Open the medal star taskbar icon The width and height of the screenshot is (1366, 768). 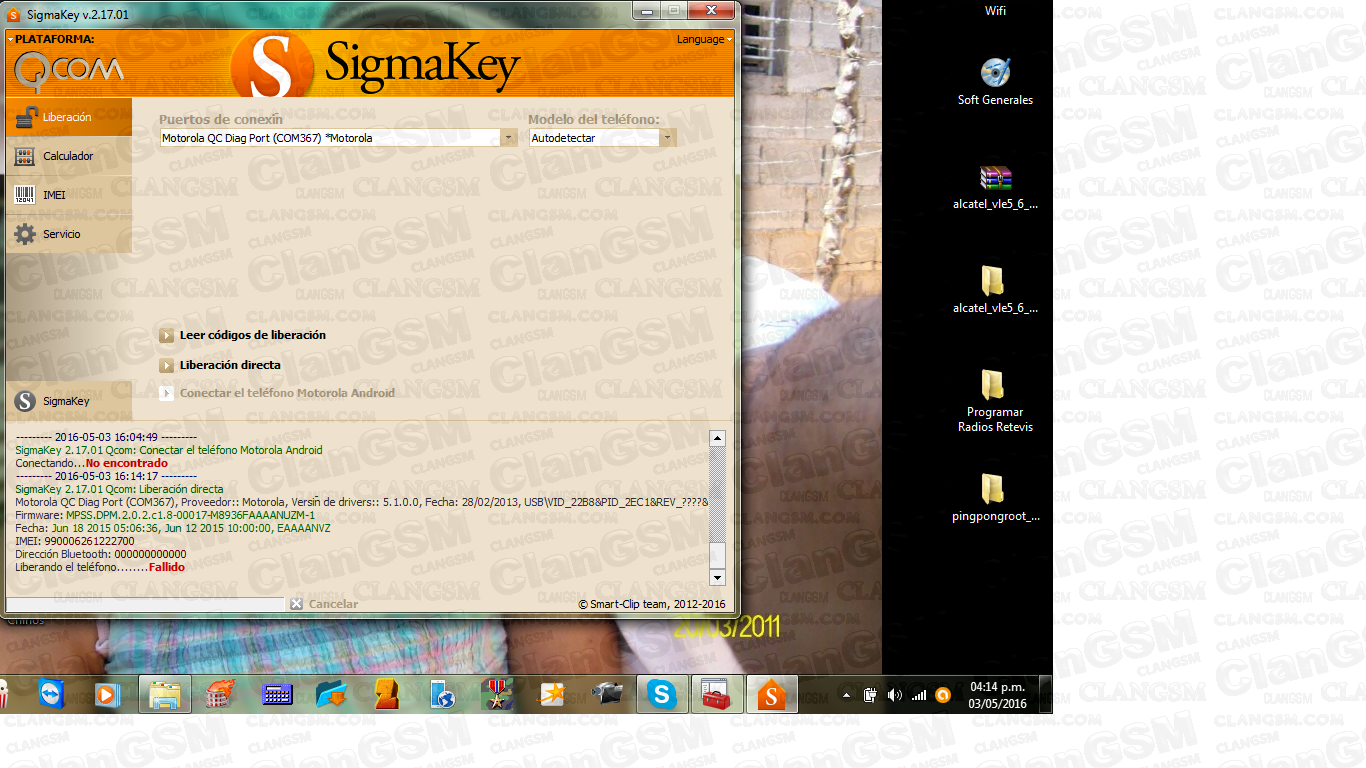coord(496,694)
